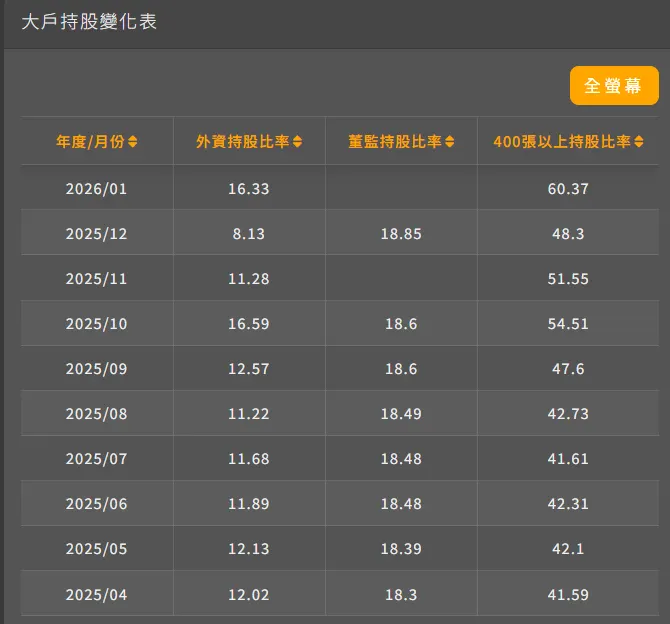The image size is (670, 624).
Task: Click the 2025/12 date cell
Action: pos(97,234)
